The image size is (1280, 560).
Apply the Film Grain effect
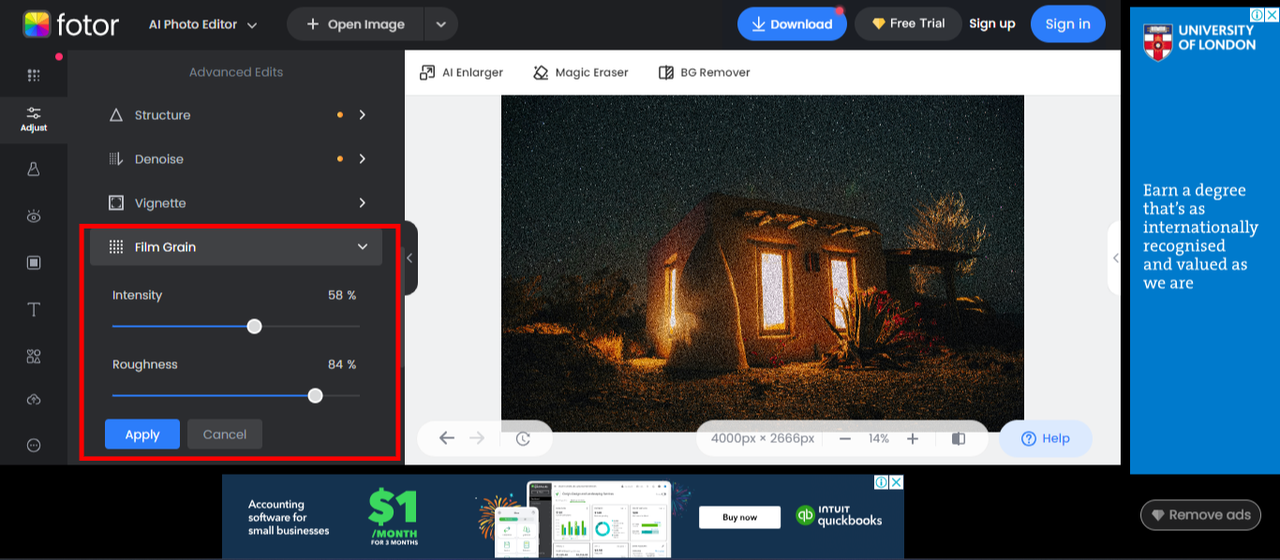tap(142, 434)
